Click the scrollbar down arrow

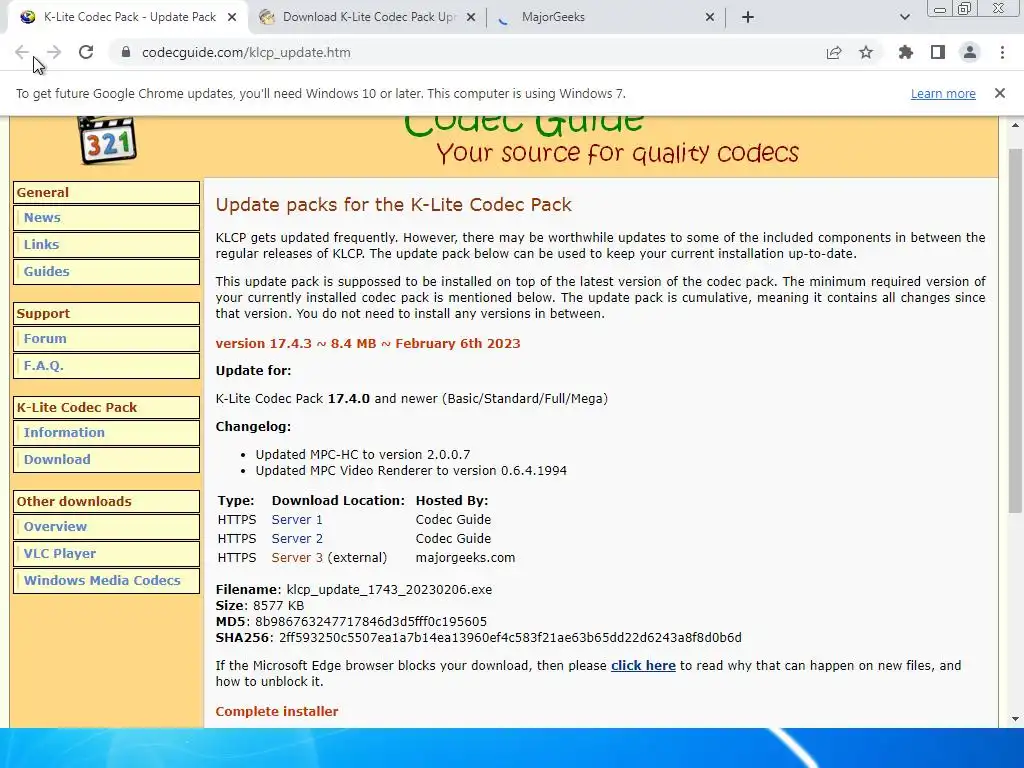point(1015,719)
